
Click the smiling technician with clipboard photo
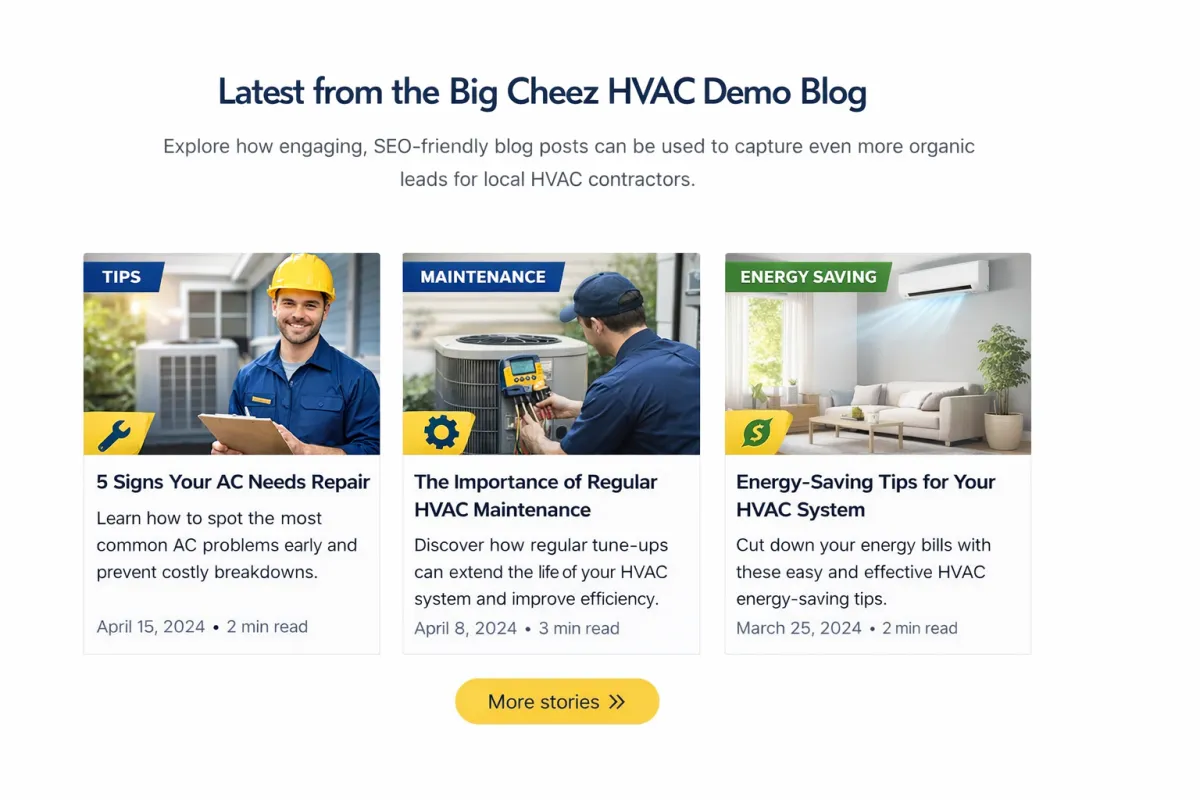(232, 354)
